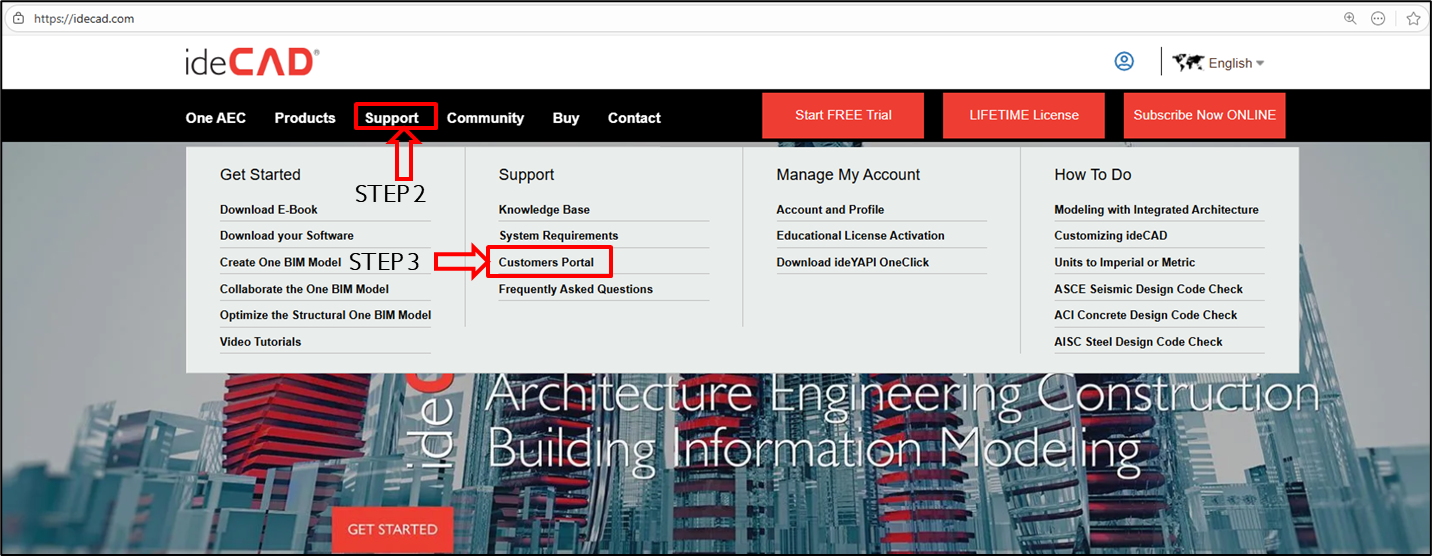Click the Start FREE Trial button

843,115
